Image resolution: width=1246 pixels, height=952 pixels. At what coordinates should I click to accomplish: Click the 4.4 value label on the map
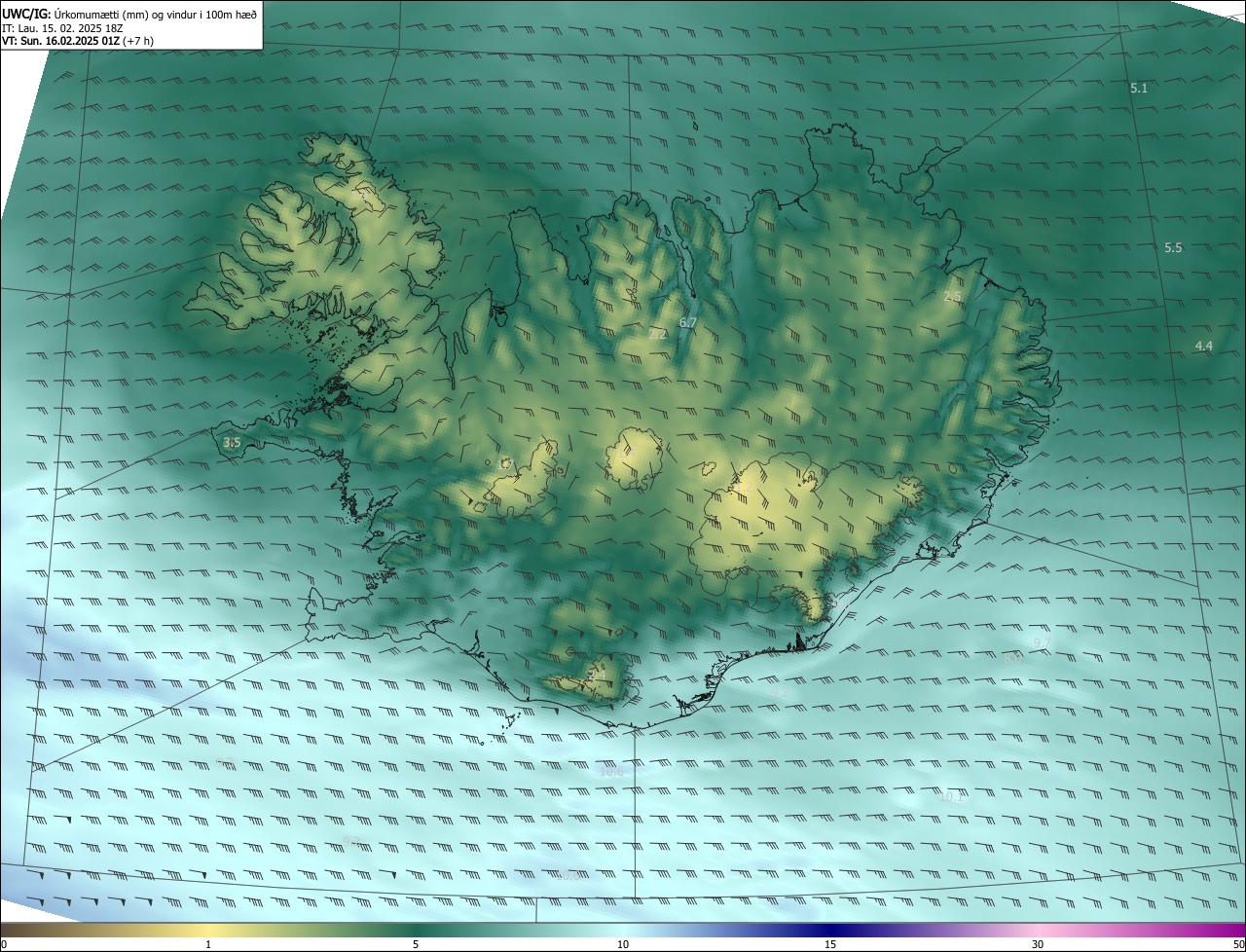pos(1204,347)
